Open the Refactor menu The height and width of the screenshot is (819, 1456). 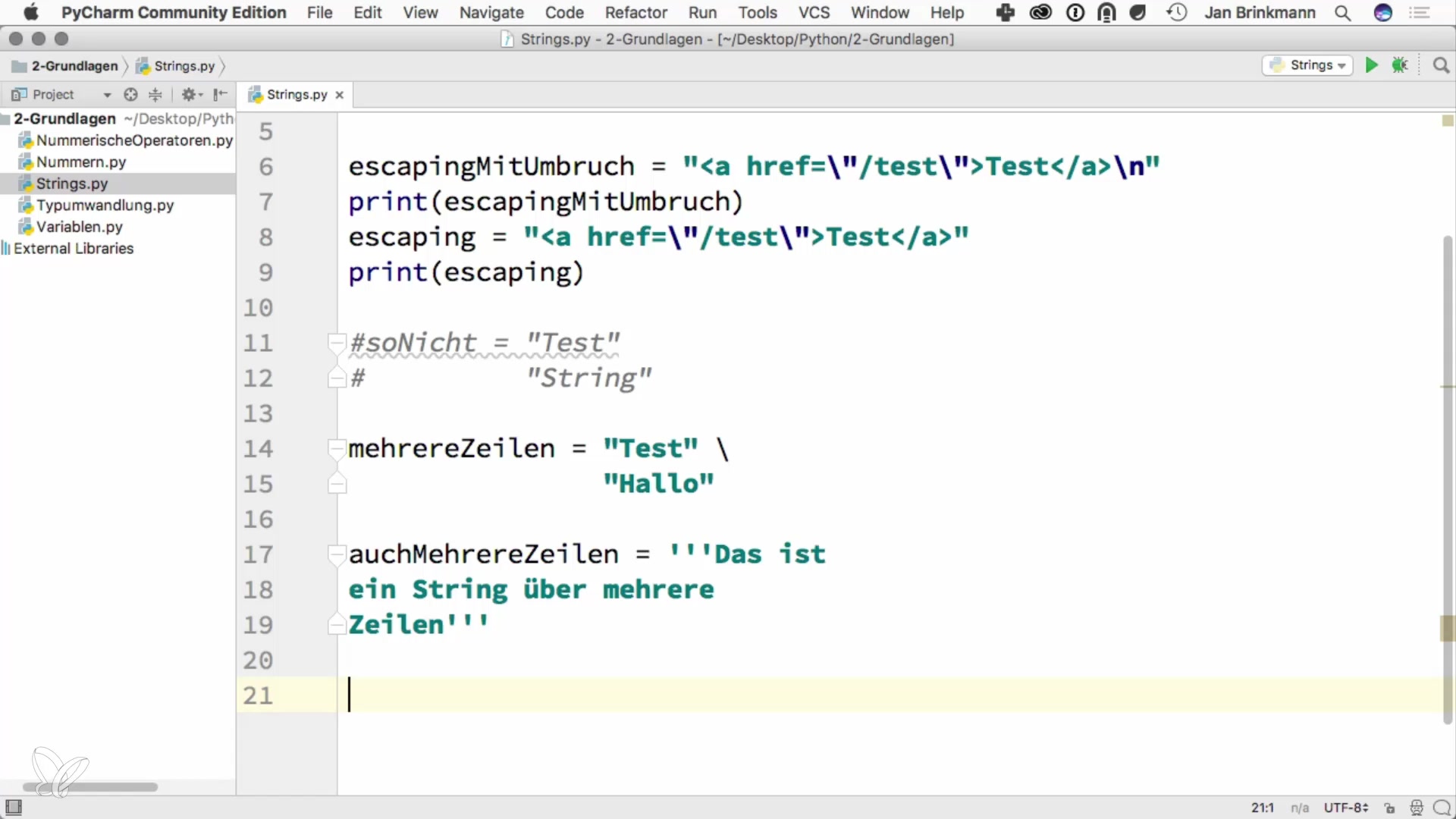(x=635, y=13)
